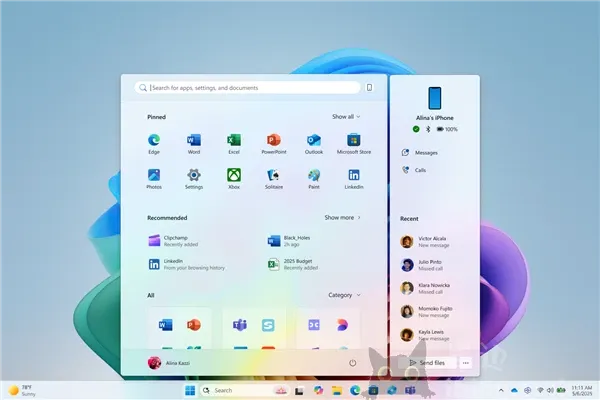Open the Category view dropdown
Screen dimensions: 600x400
[x=344, y=295]
